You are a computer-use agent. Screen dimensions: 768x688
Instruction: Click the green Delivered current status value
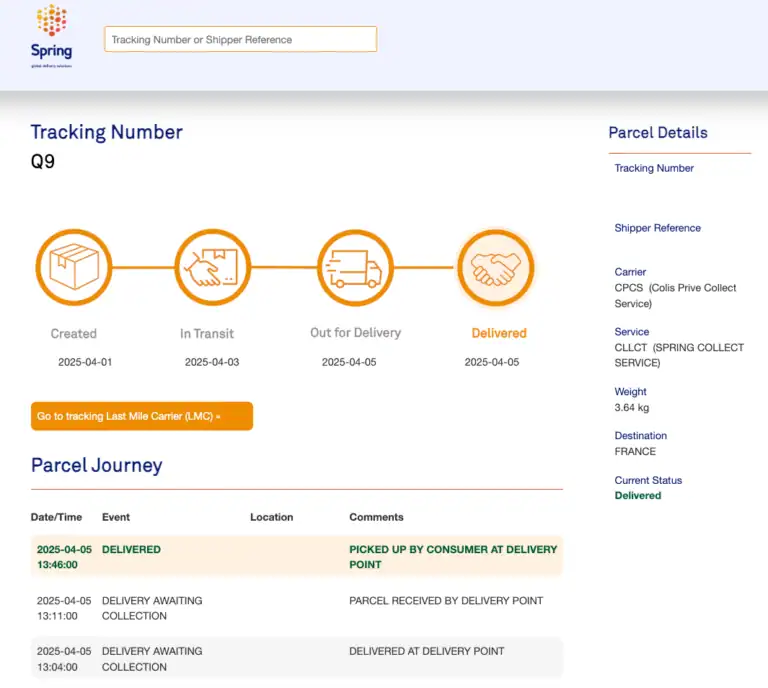637,496
